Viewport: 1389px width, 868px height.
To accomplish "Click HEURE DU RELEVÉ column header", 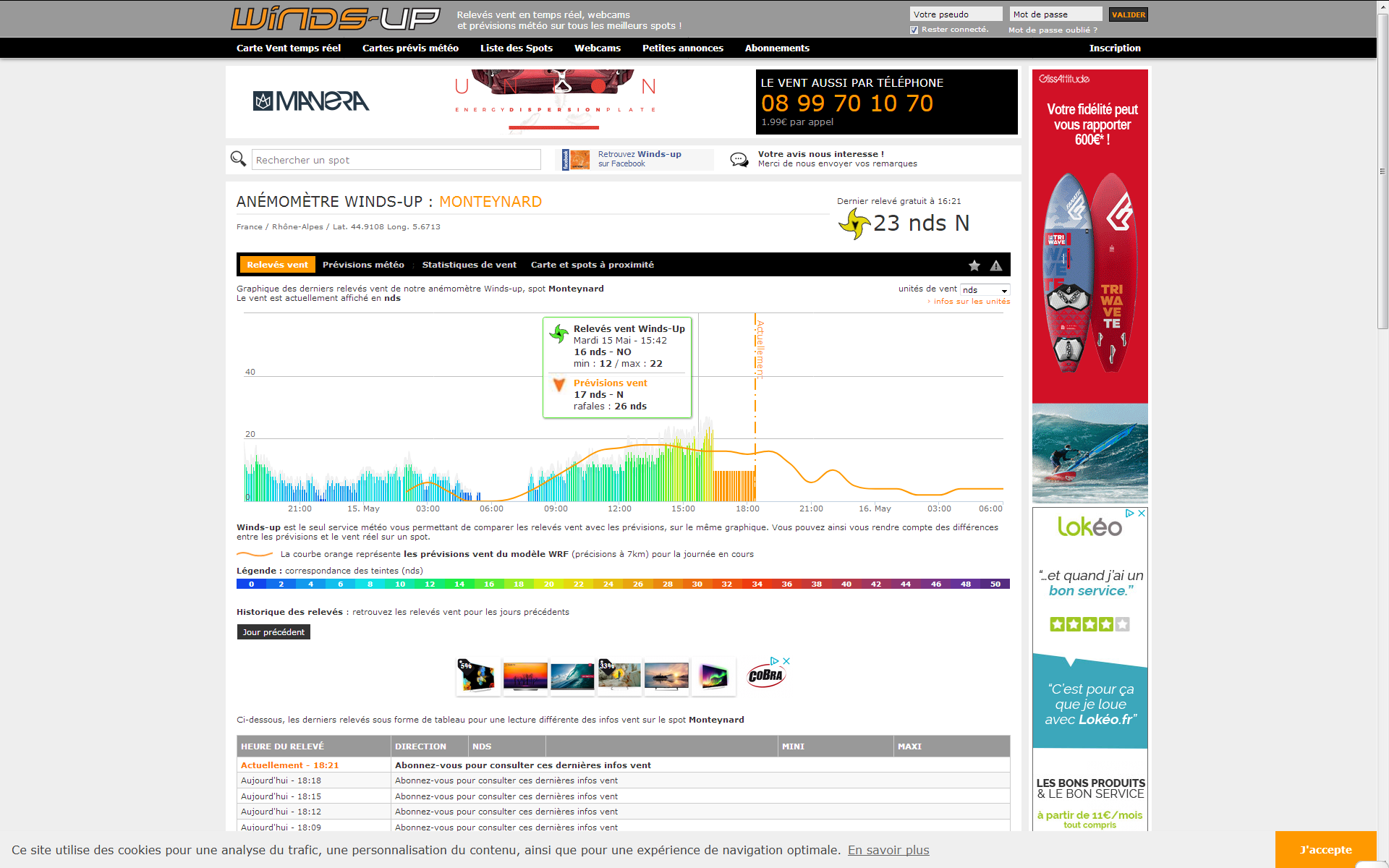I will coord(314,746).
